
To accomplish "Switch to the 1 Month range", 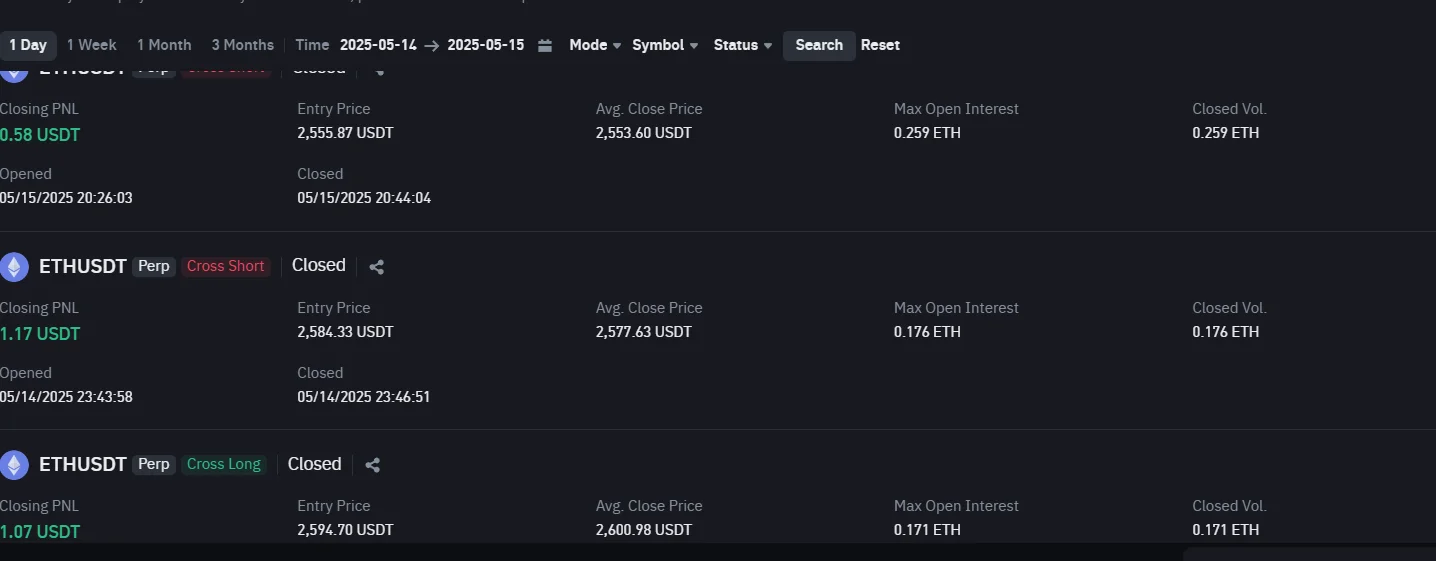I will [x=164, y=45].
